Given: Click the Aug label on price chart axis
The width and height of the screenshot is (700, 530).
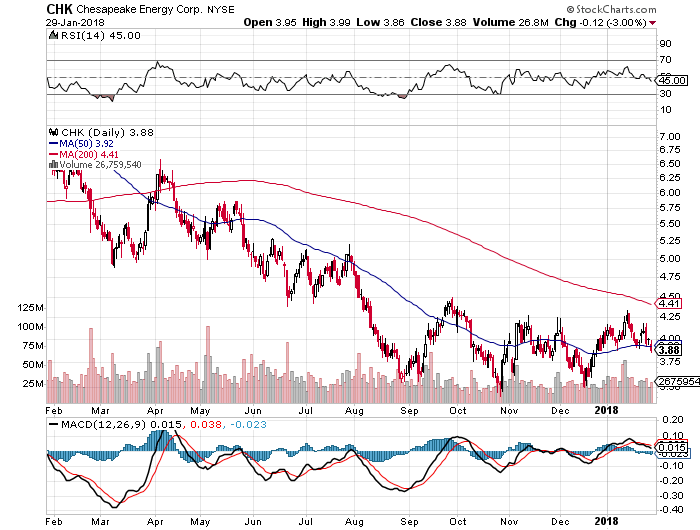Looking at the screenshot, I should click(354, 410).
